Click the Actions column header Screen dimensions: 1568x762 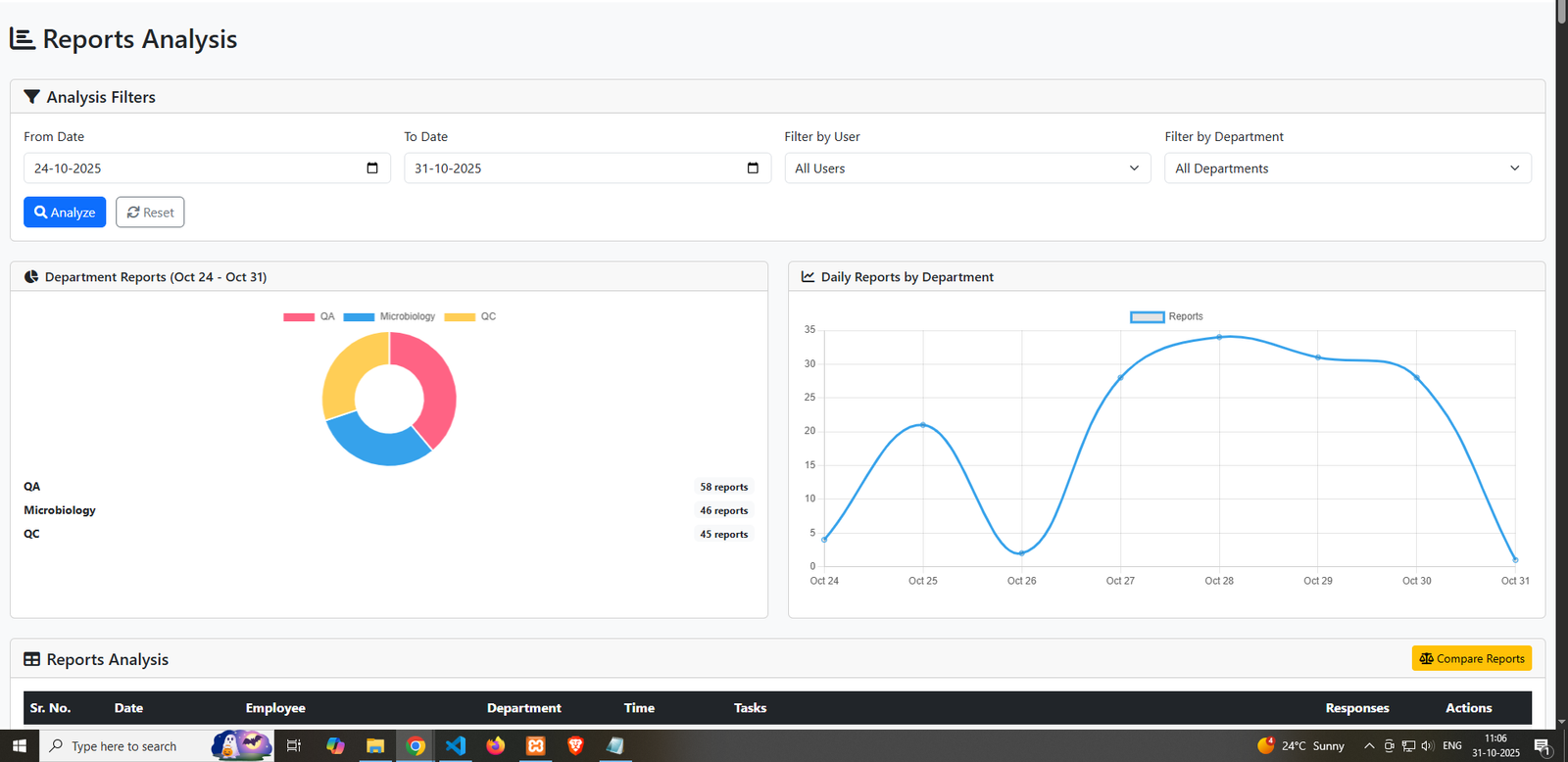coord(1469,708)
